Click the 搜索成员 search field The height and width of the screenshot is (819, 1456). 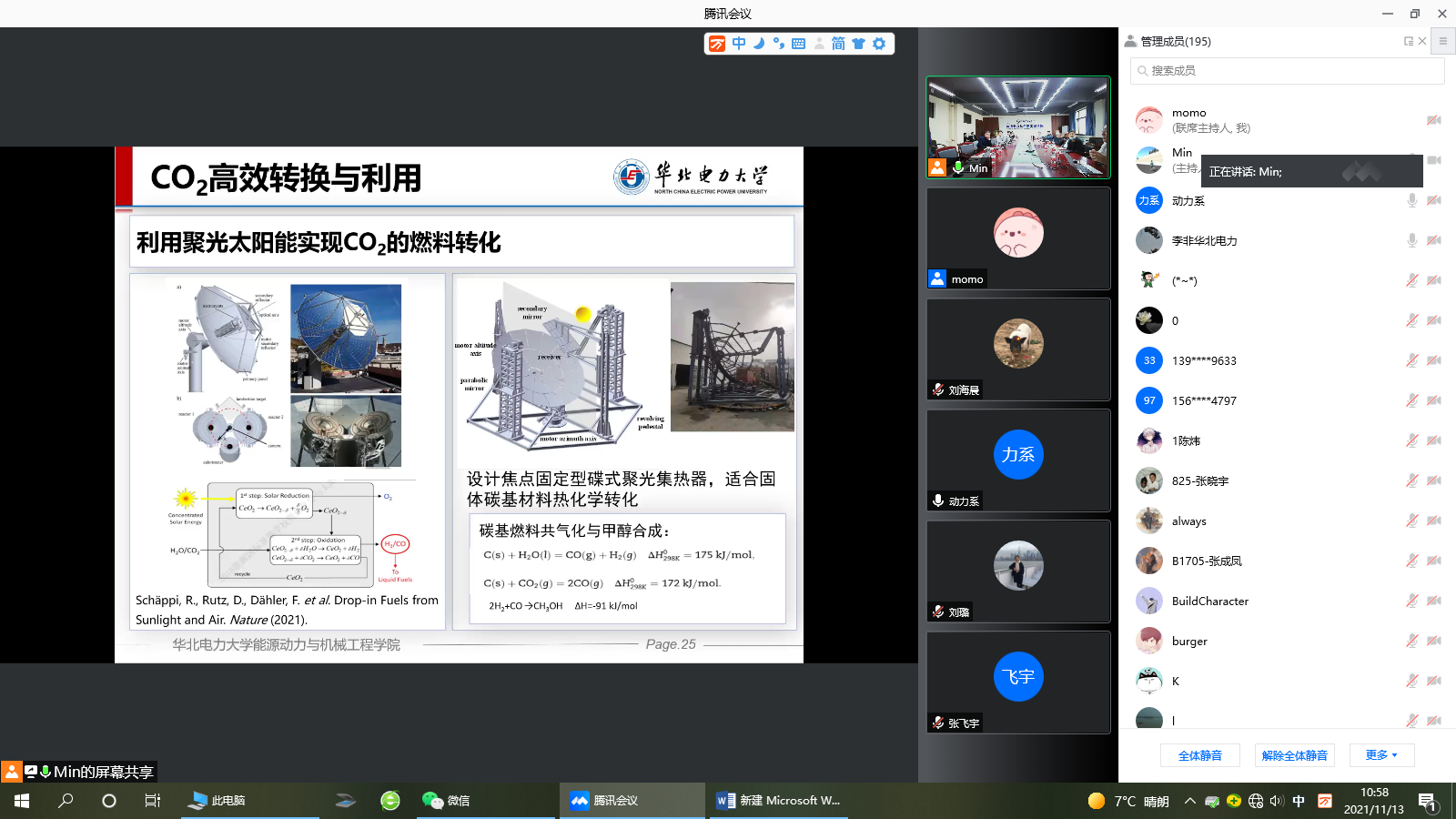[1286, 70]
